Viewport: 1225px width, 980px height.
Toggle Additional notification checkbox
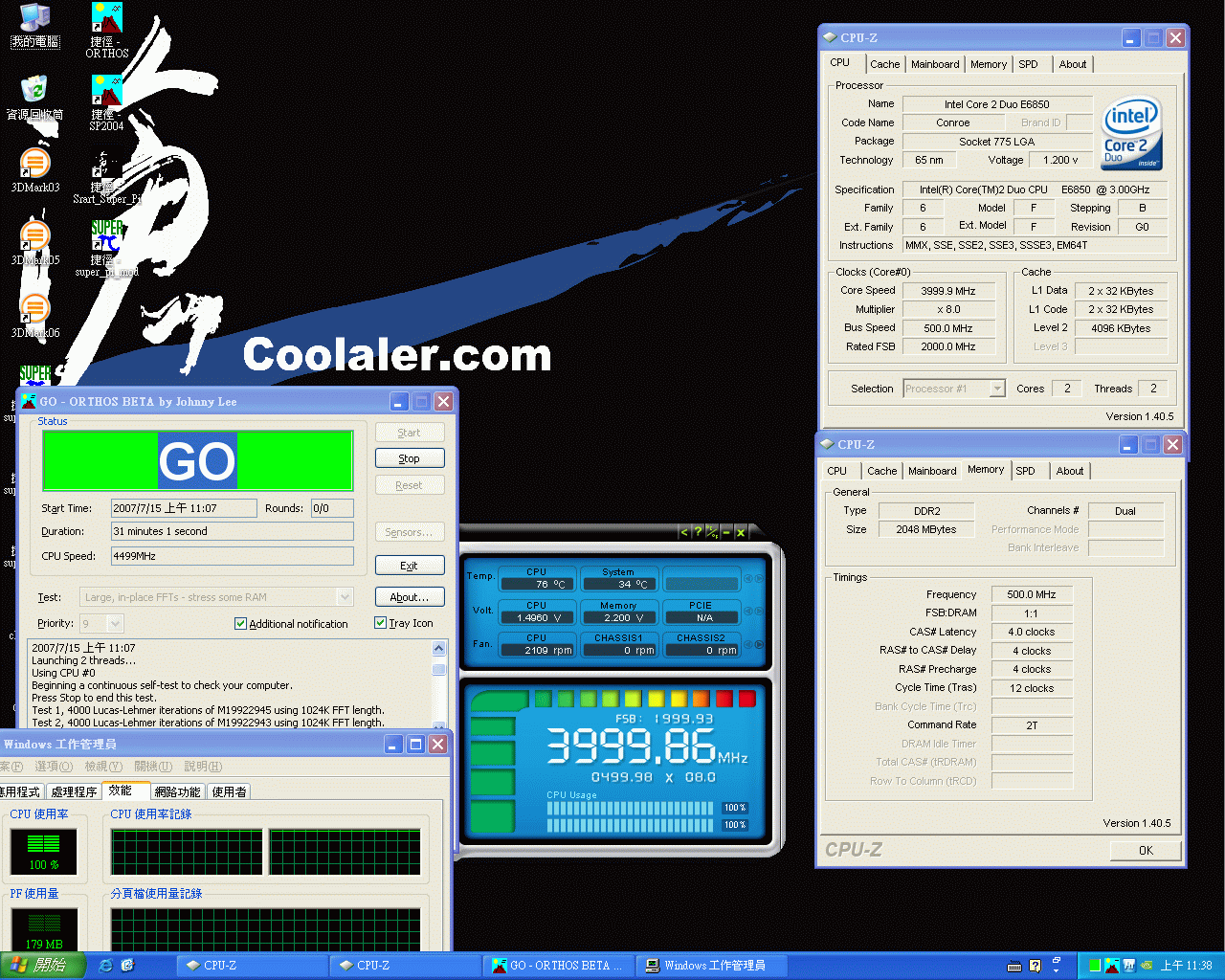[x=240, y=624]
